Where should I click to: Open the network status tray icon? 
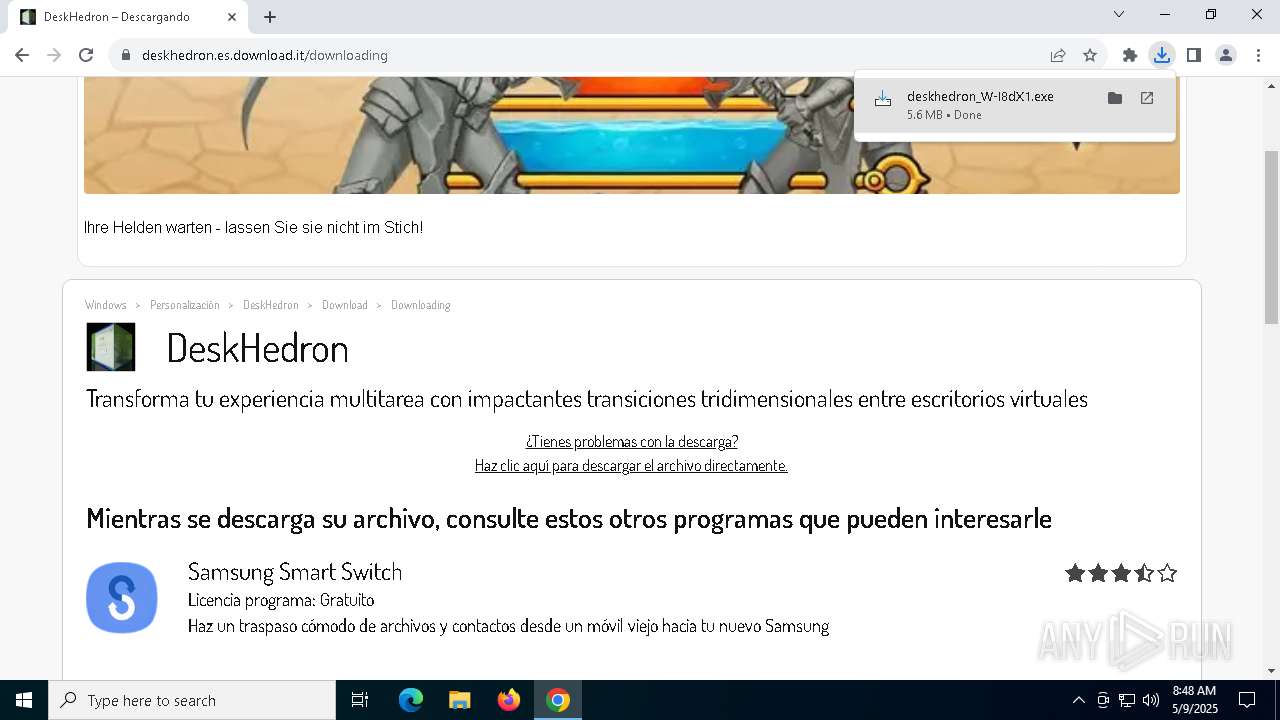coord(1127,700)
